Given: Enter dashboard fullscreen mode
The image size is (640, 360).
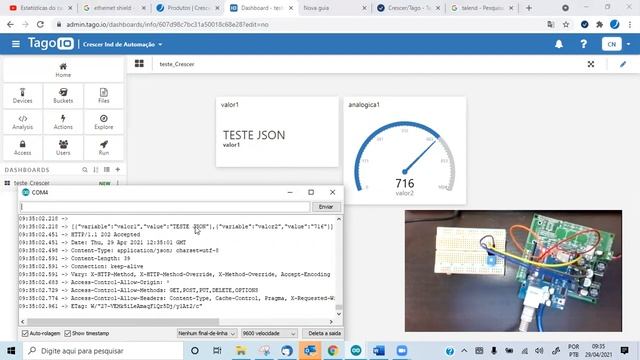Looking at the screenshot, I should [x=591, y=64].
